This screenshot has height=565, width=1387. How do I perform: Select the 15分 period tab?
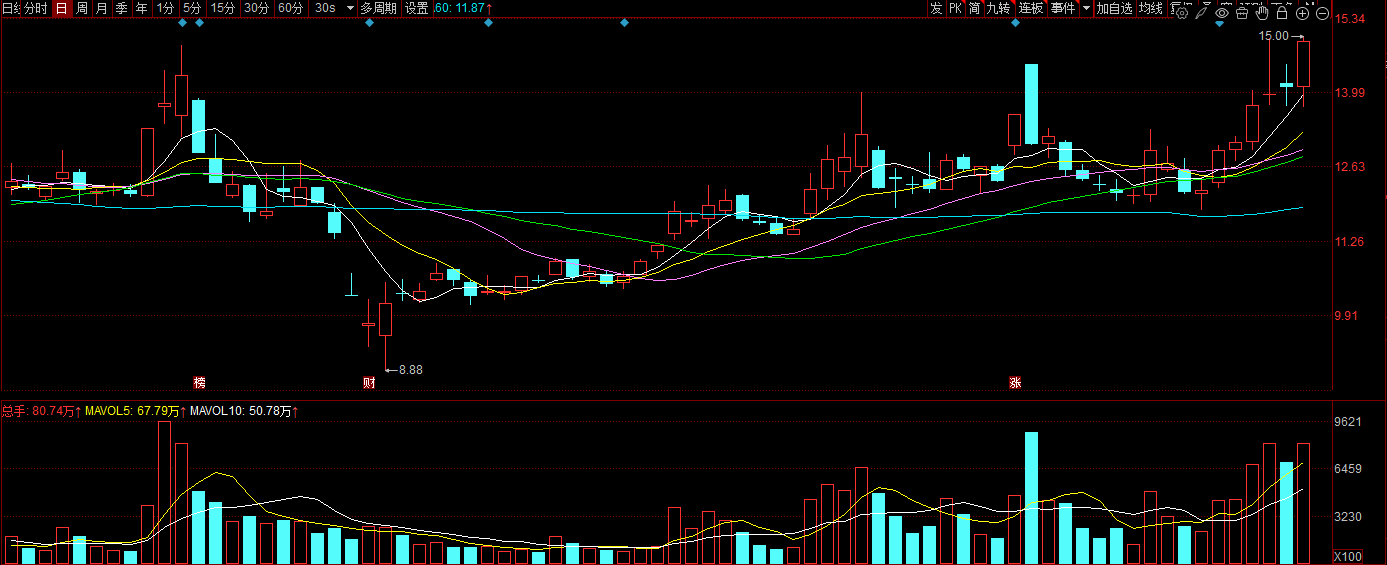(223, 8)
